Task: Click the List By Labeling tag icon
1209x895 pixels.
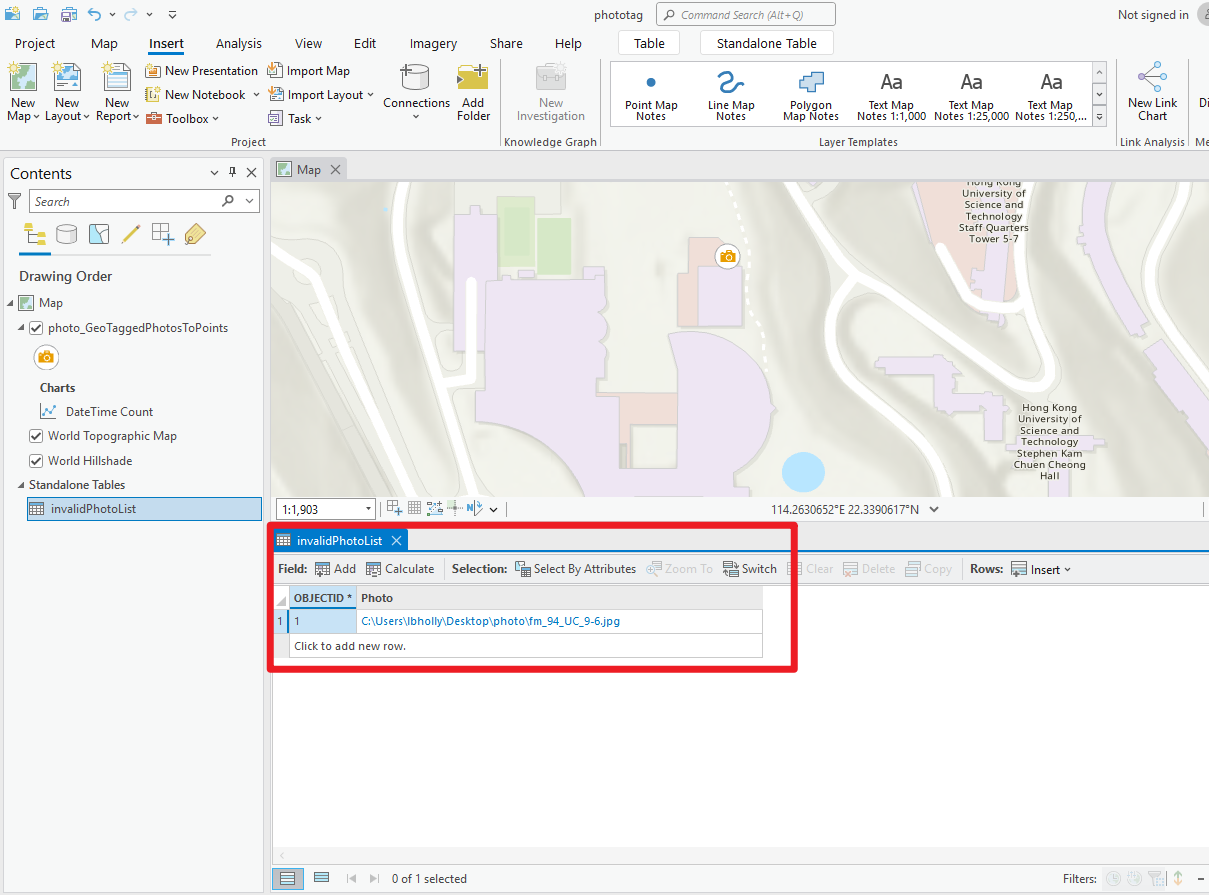Action: (194, 234)
